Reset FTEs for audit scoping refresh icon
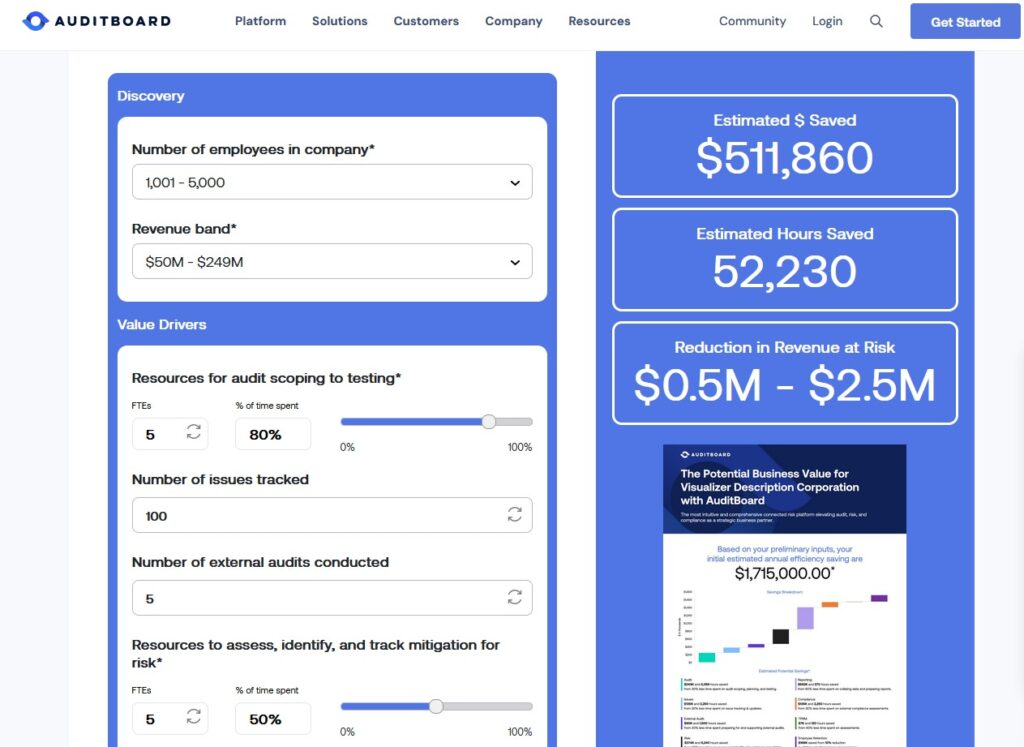 tap(193, 432)
